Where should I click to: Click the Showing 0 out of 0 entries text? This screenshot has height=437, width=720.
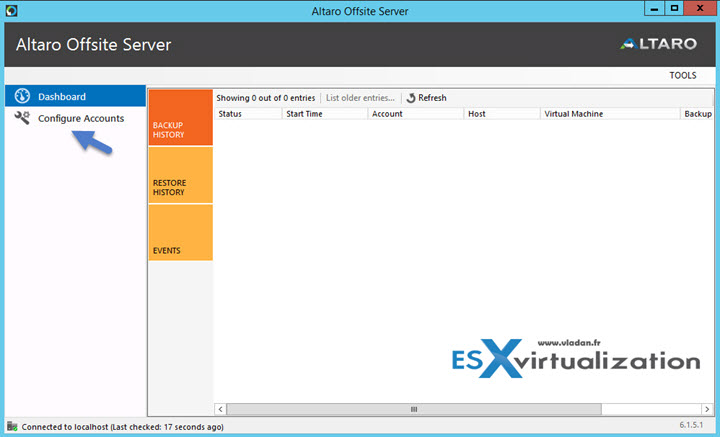click(x=265, y=98)
